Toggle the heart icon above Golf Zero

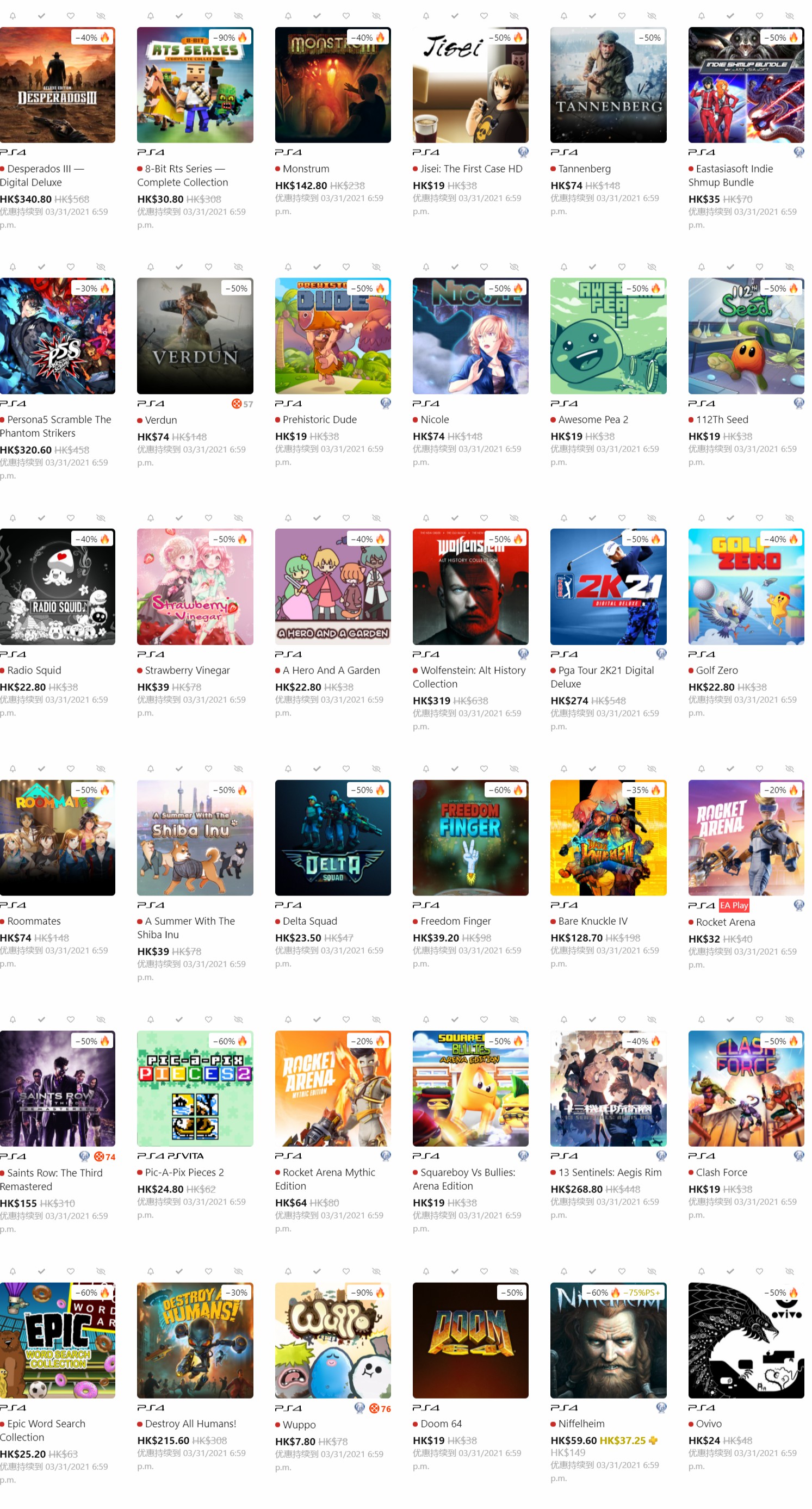point(759,518)
